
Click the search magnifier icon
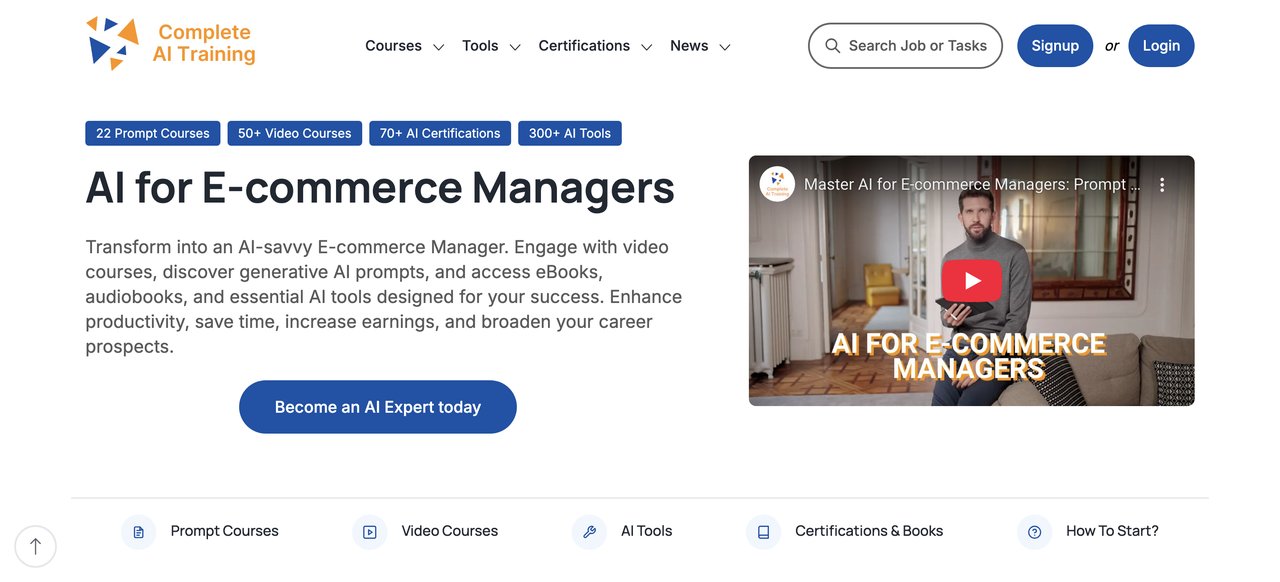[832, 46]
